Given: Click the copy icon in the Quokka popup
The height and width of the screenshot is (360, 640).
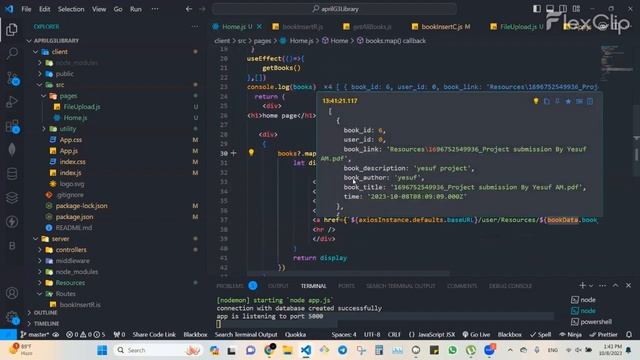Looking at the screenshot, I should [x=547, y=101].
